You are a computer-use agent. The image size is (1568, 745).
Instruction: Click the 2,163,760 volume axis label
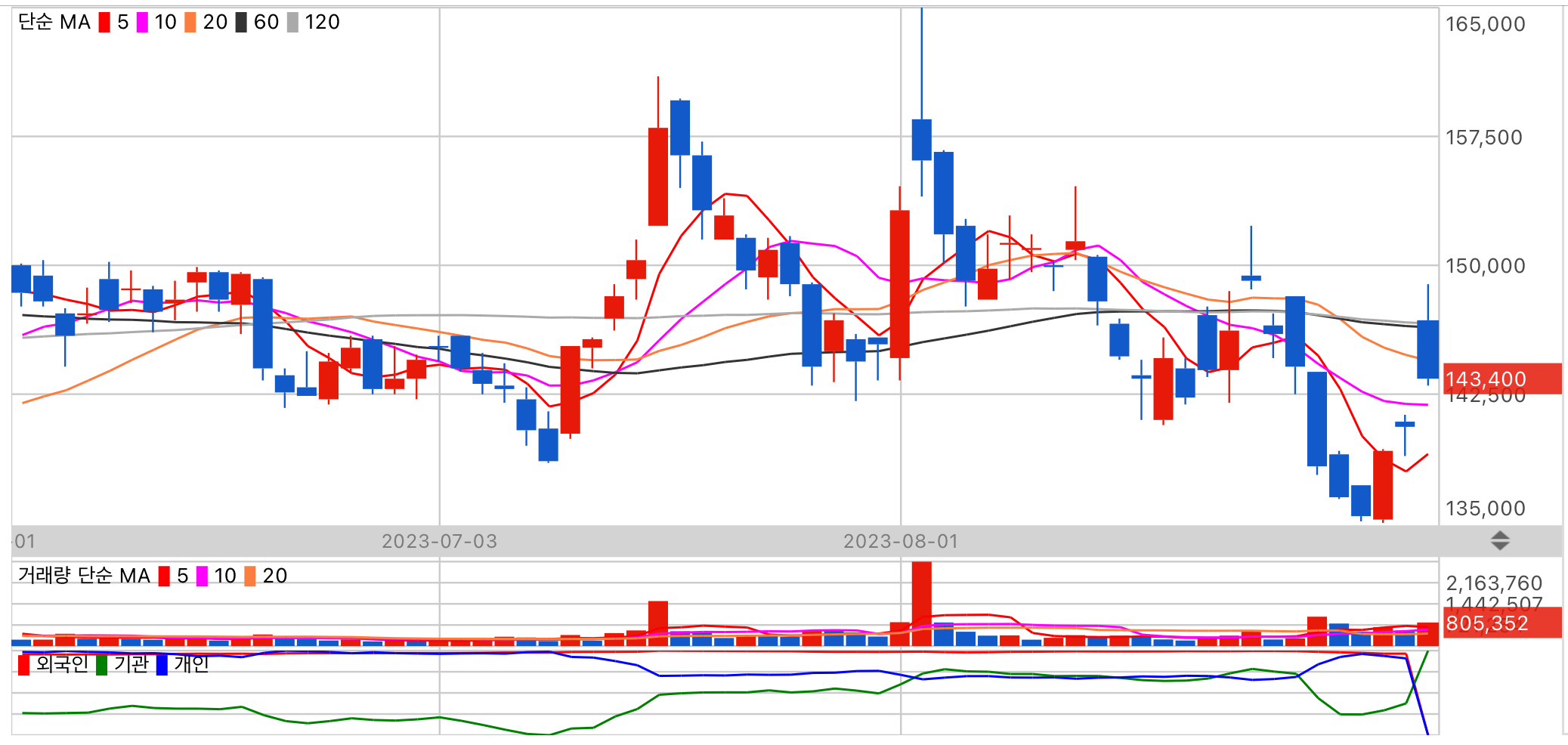pos(1494,583)
